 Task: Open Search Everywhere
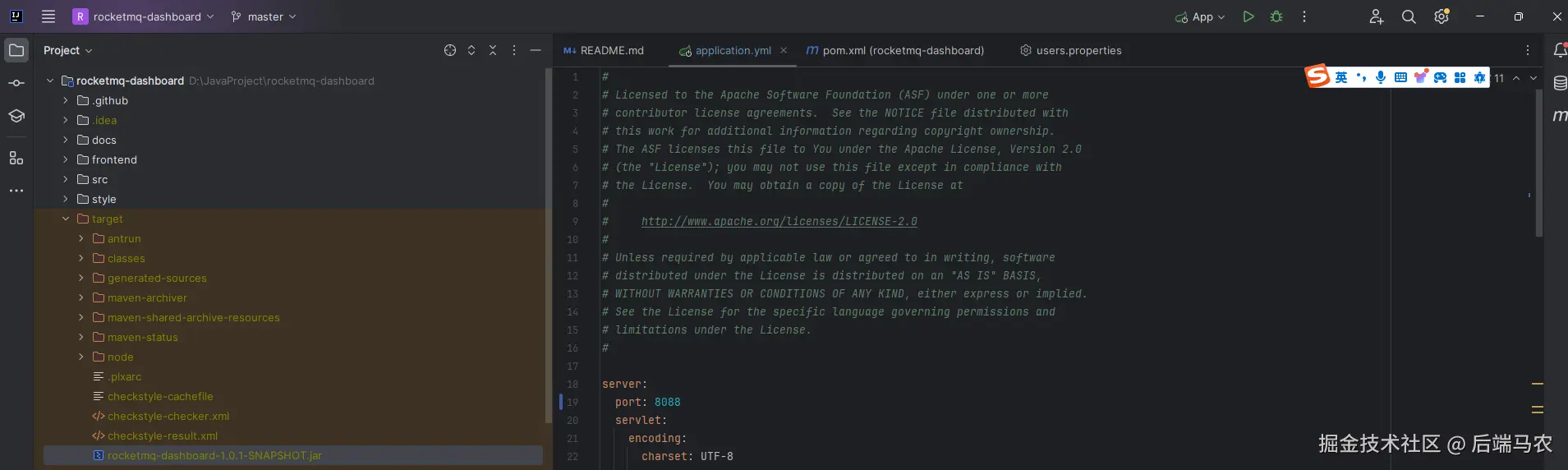tap(1409, 16)
